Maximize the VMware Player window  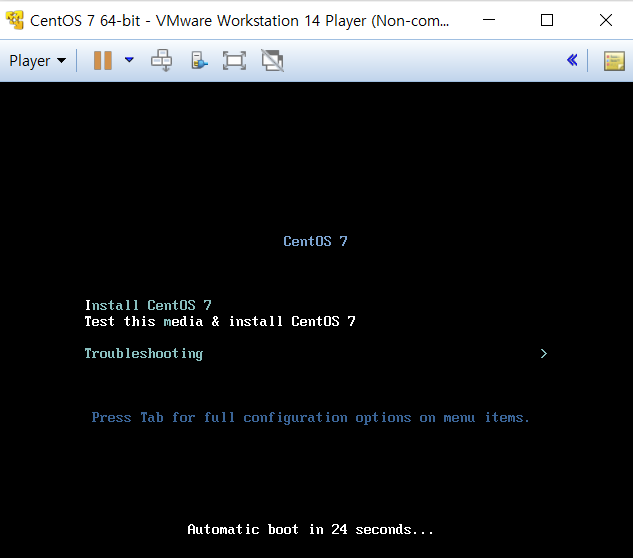547,20
